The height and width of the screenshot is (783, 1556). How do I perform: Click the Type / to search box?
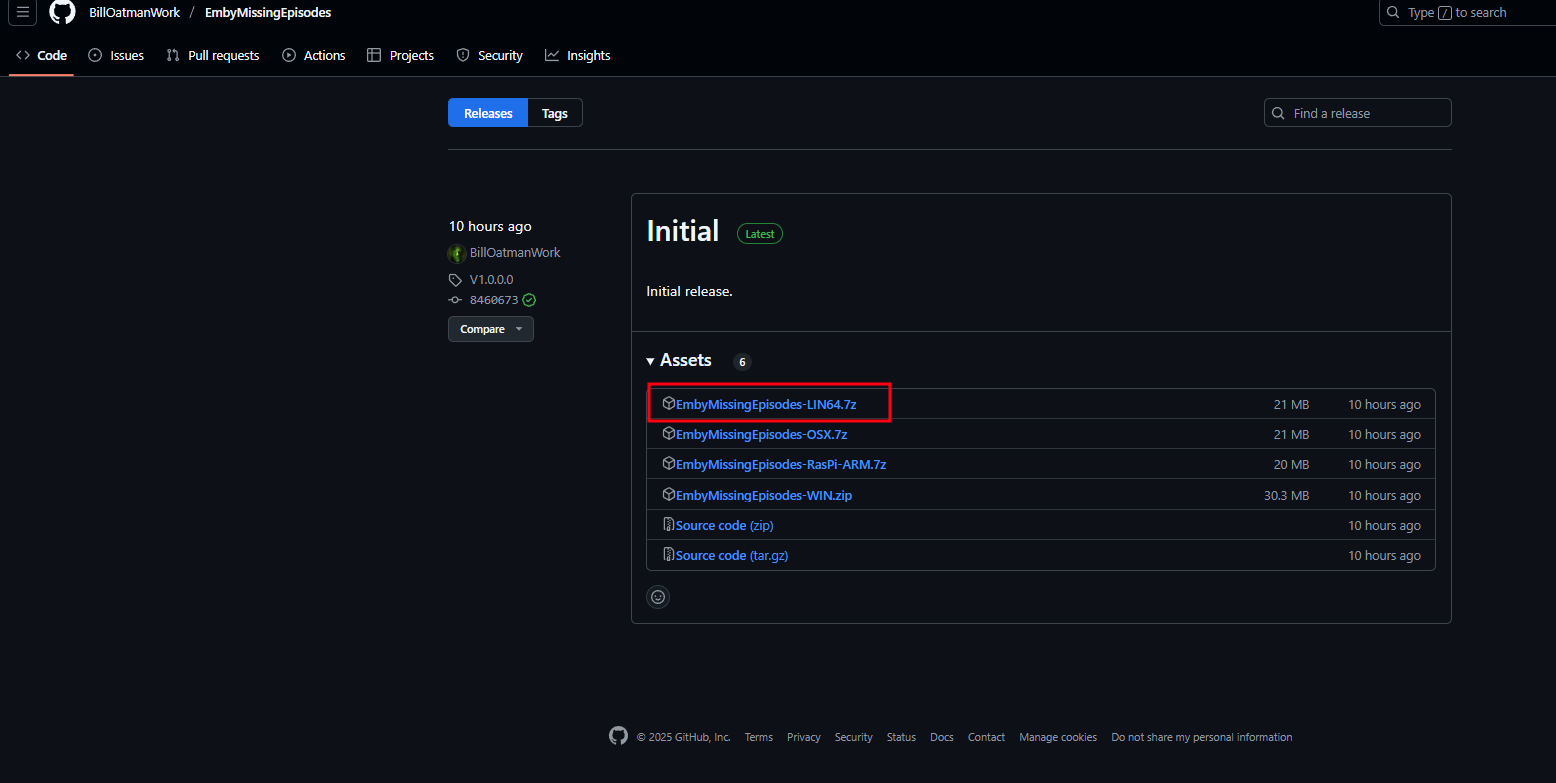click(x=1465, y=12)
